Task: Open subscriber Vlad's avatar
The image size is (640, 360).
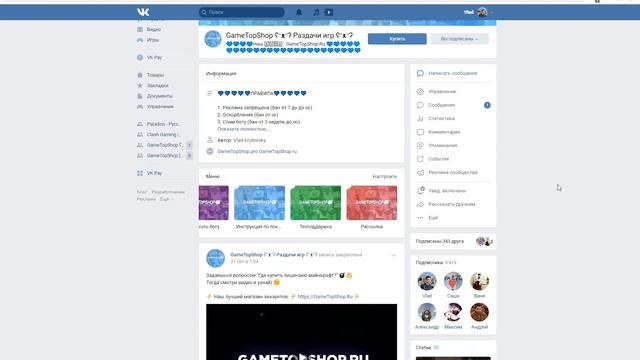Action: 427,281
